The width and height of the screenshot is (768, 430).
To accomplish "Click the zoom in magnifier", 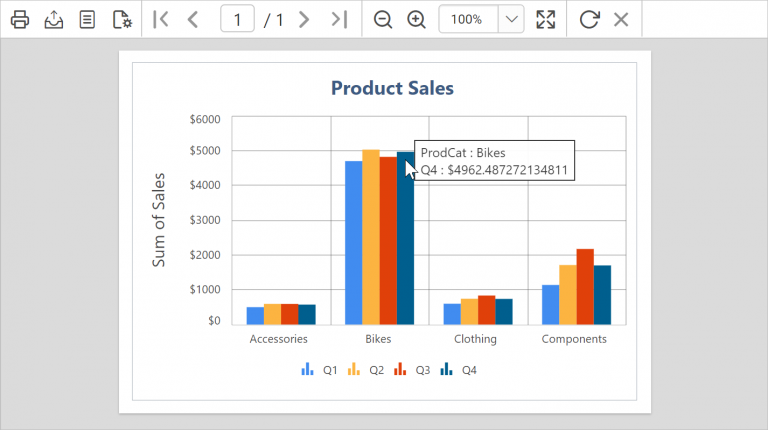I will click(x=417, y=19).
